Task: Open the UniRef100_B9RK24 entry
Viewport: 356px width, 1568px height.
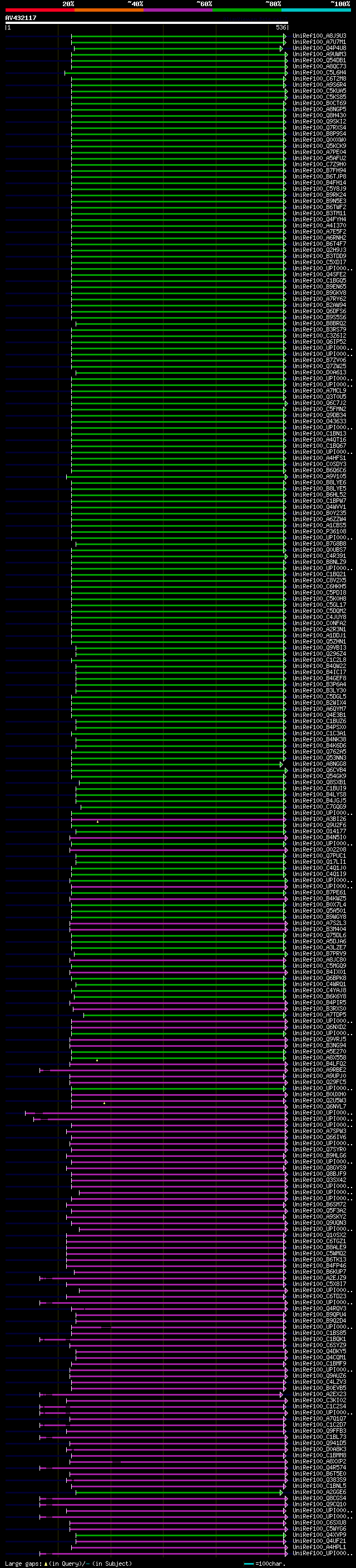Action: pyautogui.click(x=319, y=195)
